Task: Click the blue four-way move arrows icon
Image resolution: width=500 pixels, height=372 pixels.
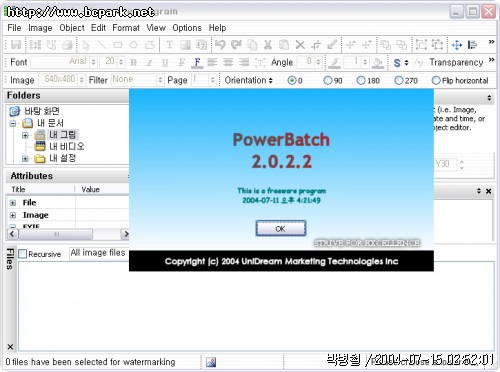Action: 457,45
